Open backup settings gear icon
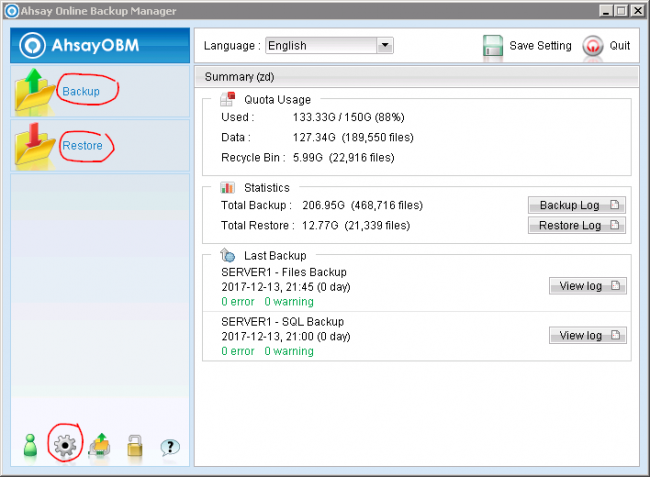 pos(65,446)
